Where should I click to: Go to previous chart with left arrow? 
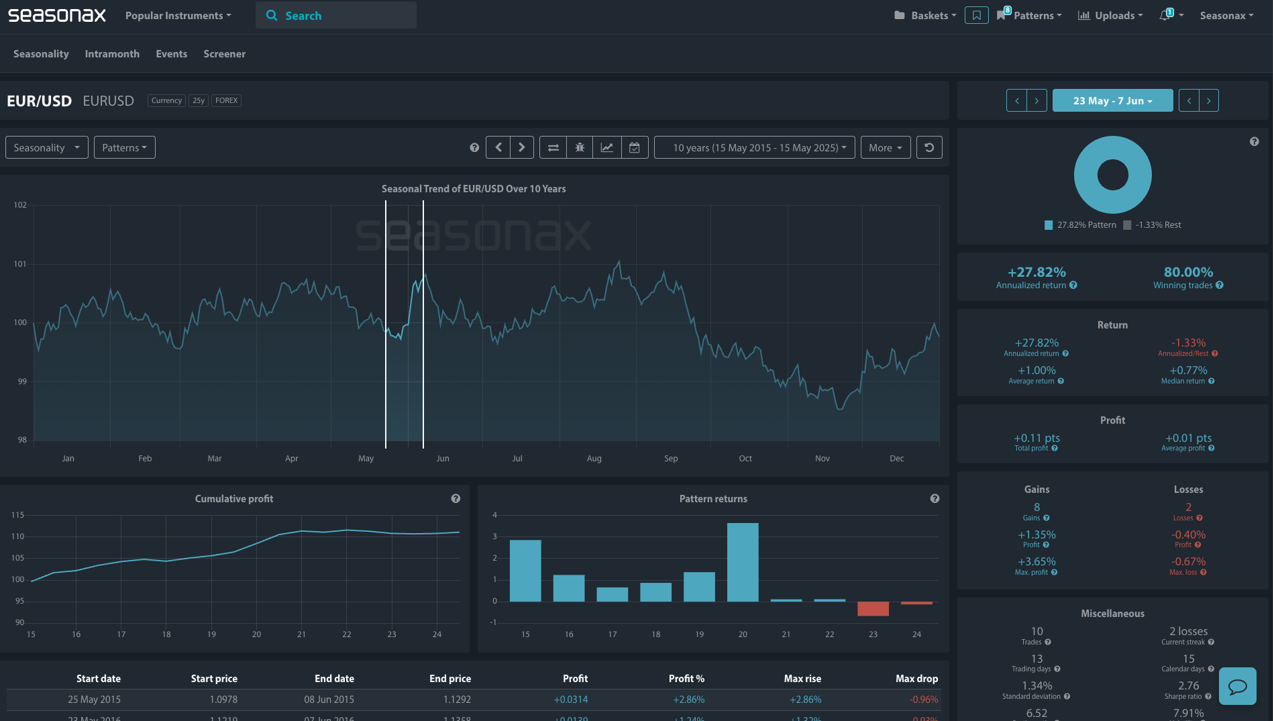[x=498, y=147]
